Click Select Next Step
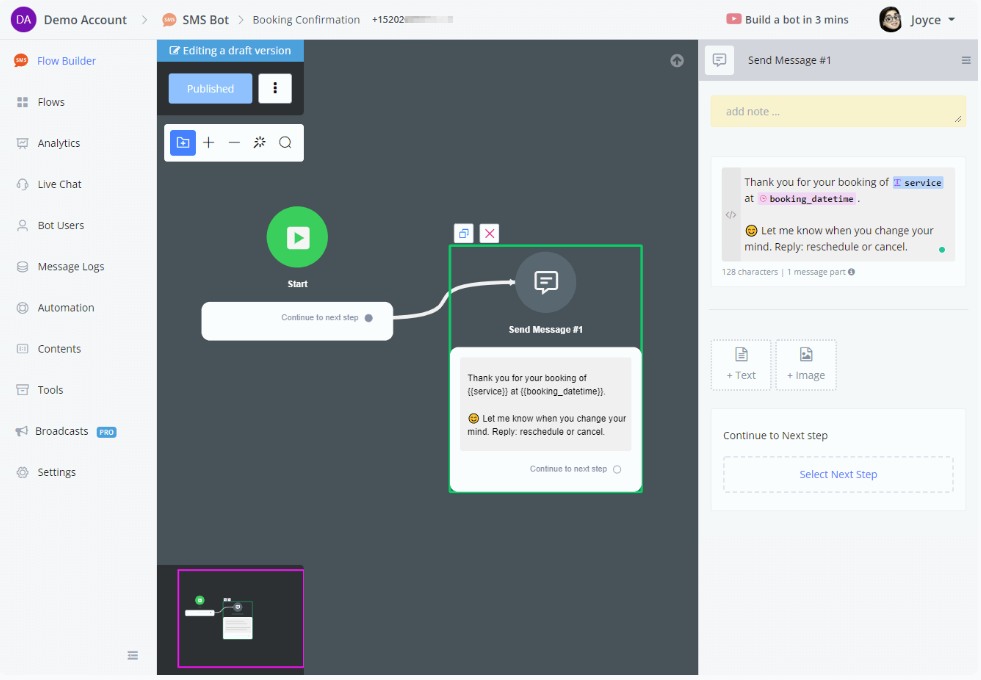 (x=838, y=475)
